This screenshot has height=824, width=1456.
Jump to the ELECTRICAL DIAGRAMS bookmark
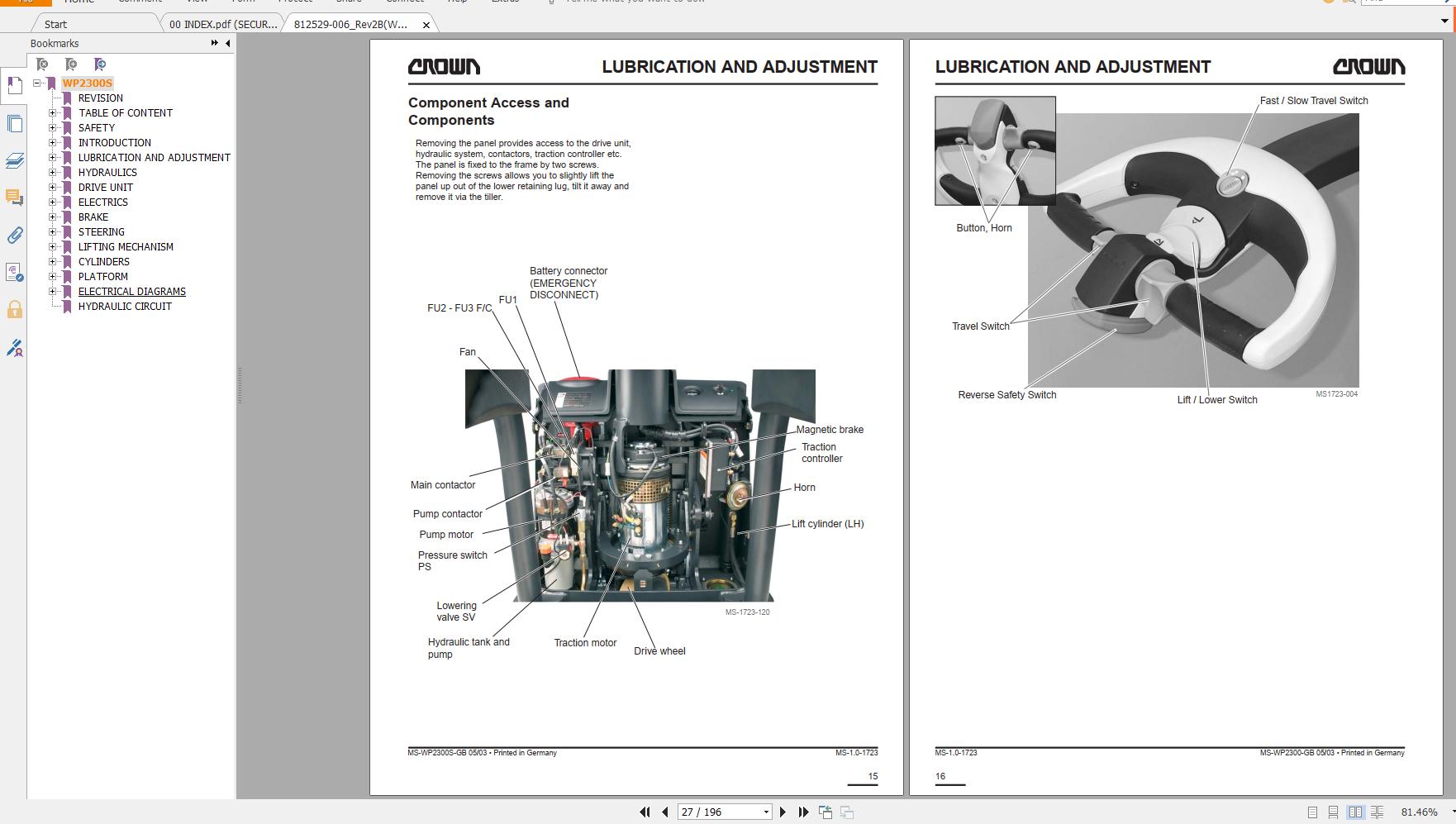point(132,291)
